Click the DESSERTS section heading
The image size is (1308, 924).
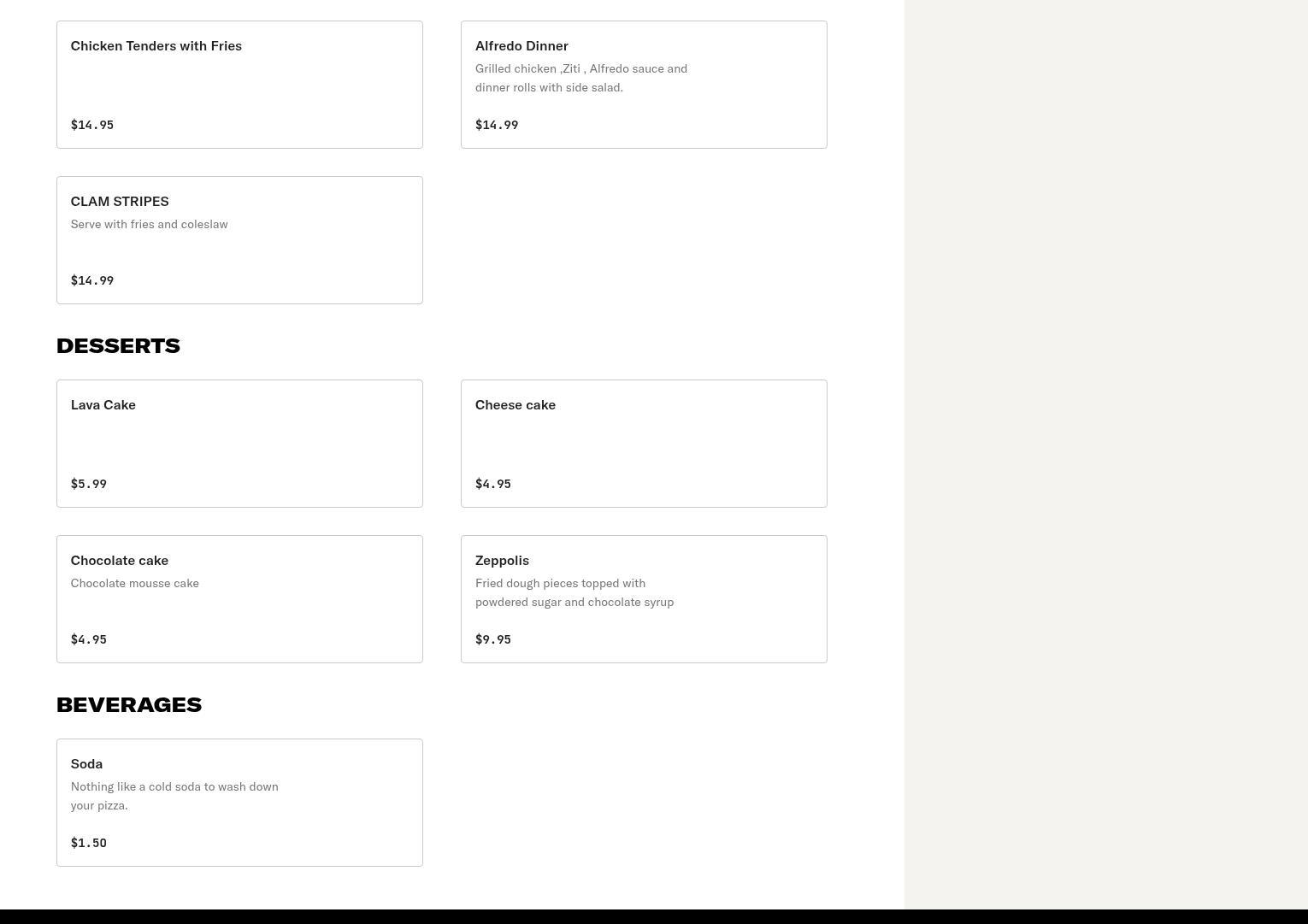click(x=118, y=345)
